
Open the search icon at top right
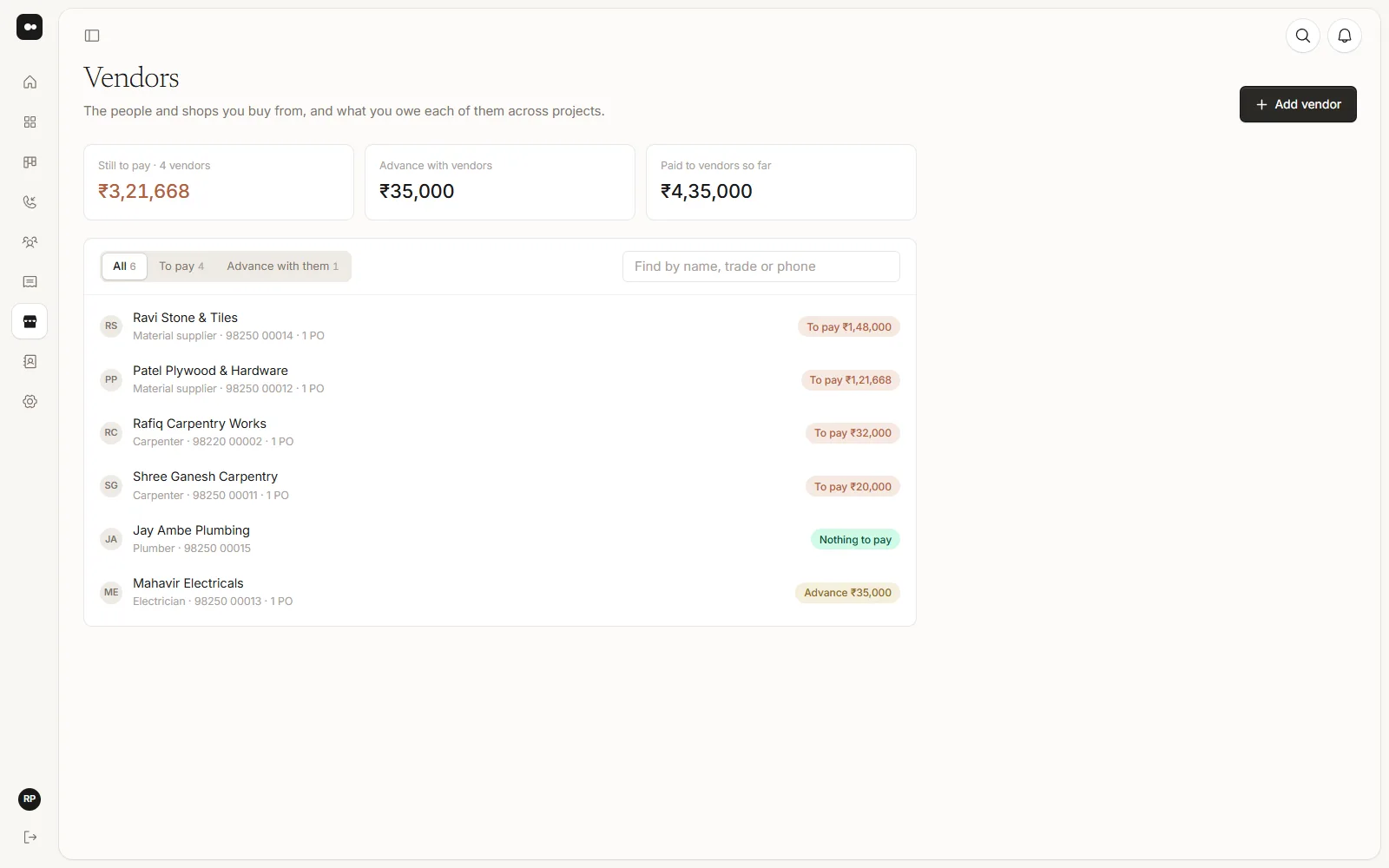(x=1303, y=36)
